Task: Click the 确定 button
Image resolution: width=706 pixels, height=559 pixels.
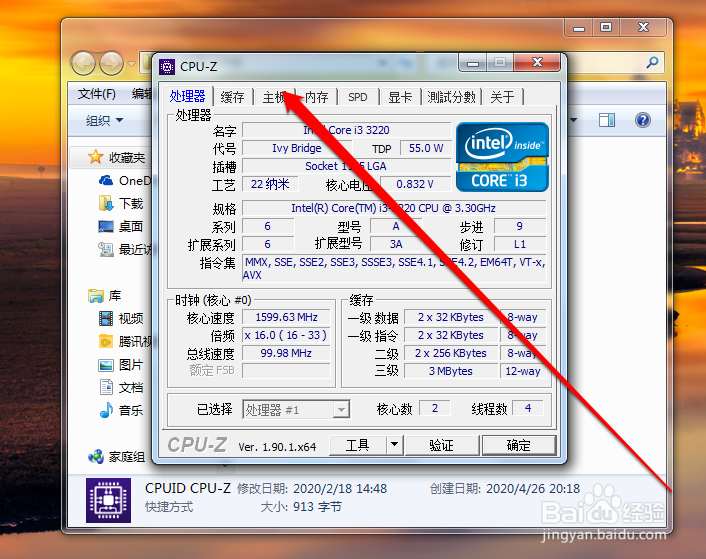Action: (x=519, y=446)
